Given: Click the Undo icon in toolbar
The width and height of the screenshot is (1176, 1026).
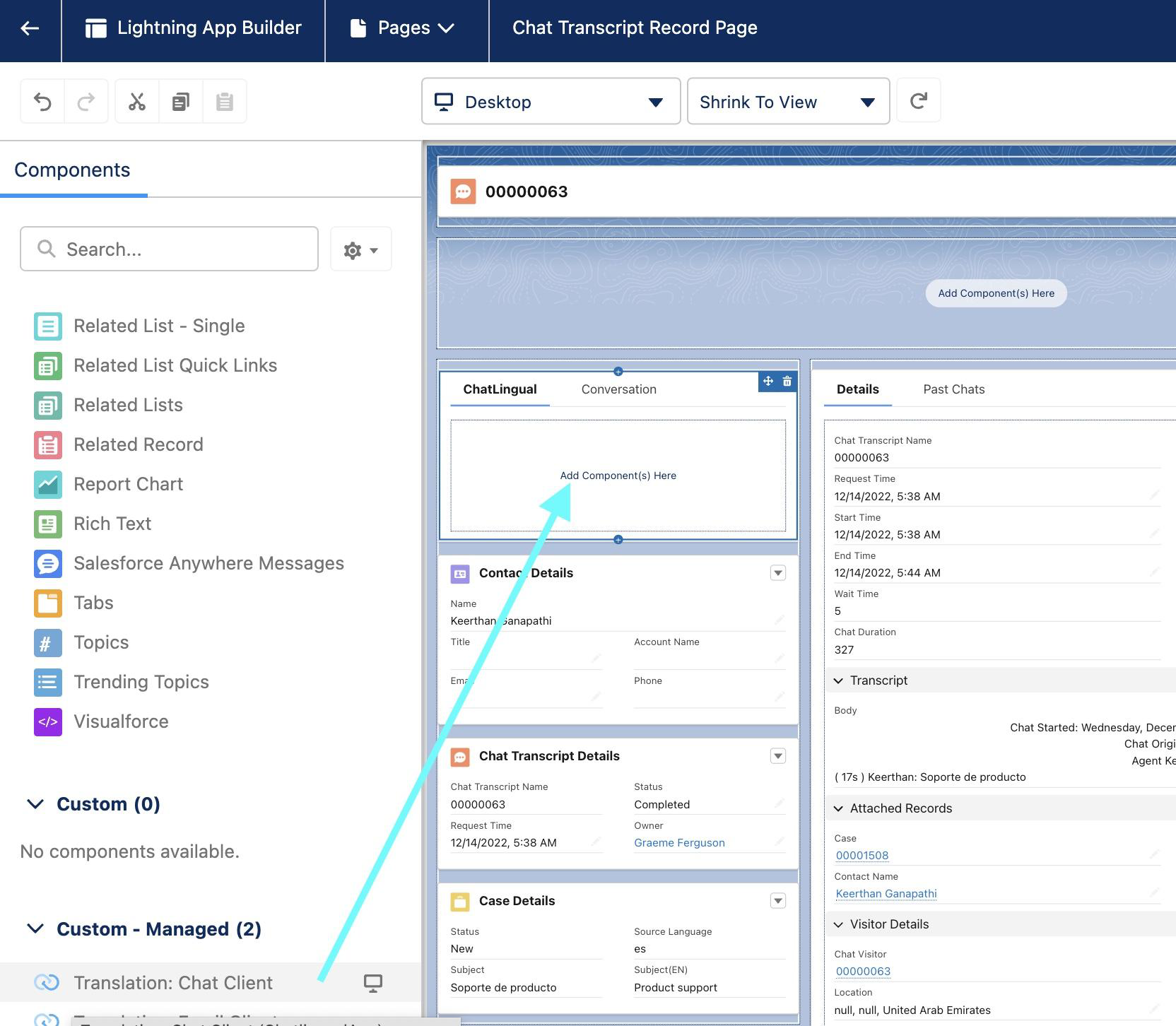Looking at the screenshot, I should point(42,102).
